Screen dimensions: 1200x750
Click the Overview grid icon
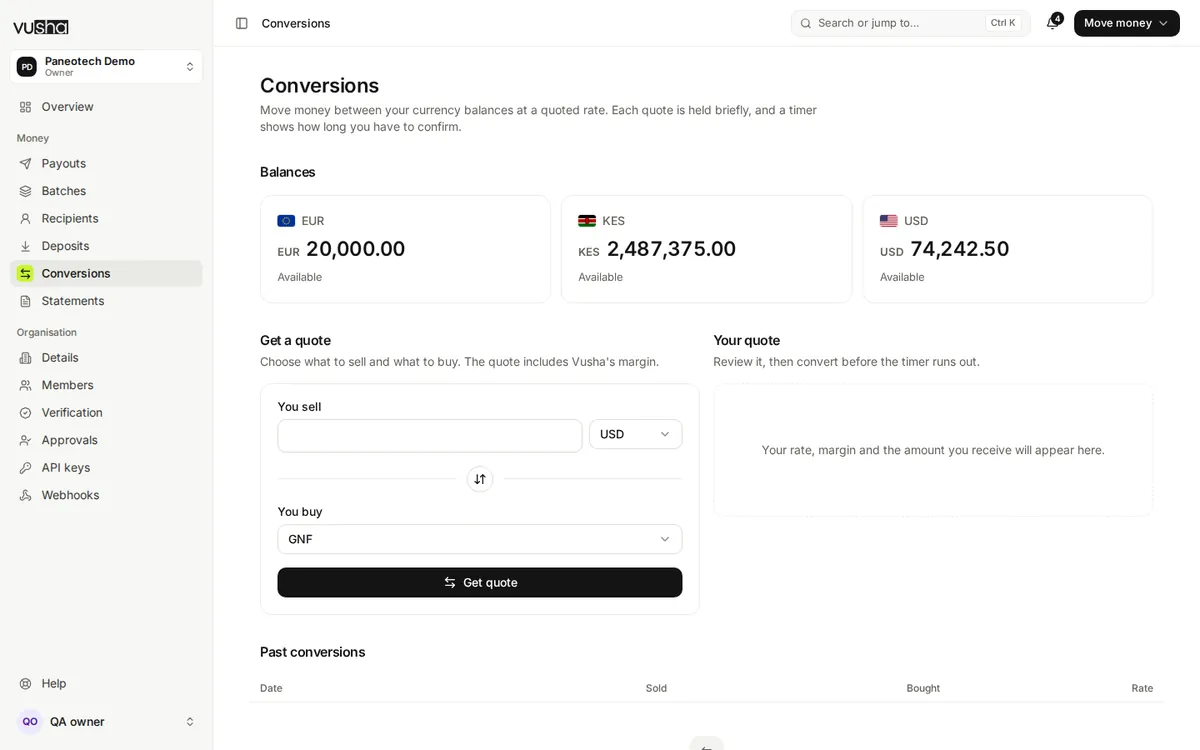25,107
